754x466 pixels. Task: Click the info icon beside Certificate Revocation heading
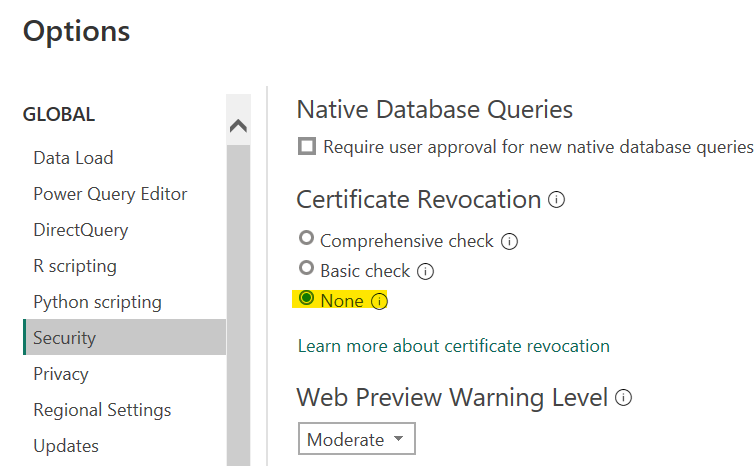pos(557,200)
